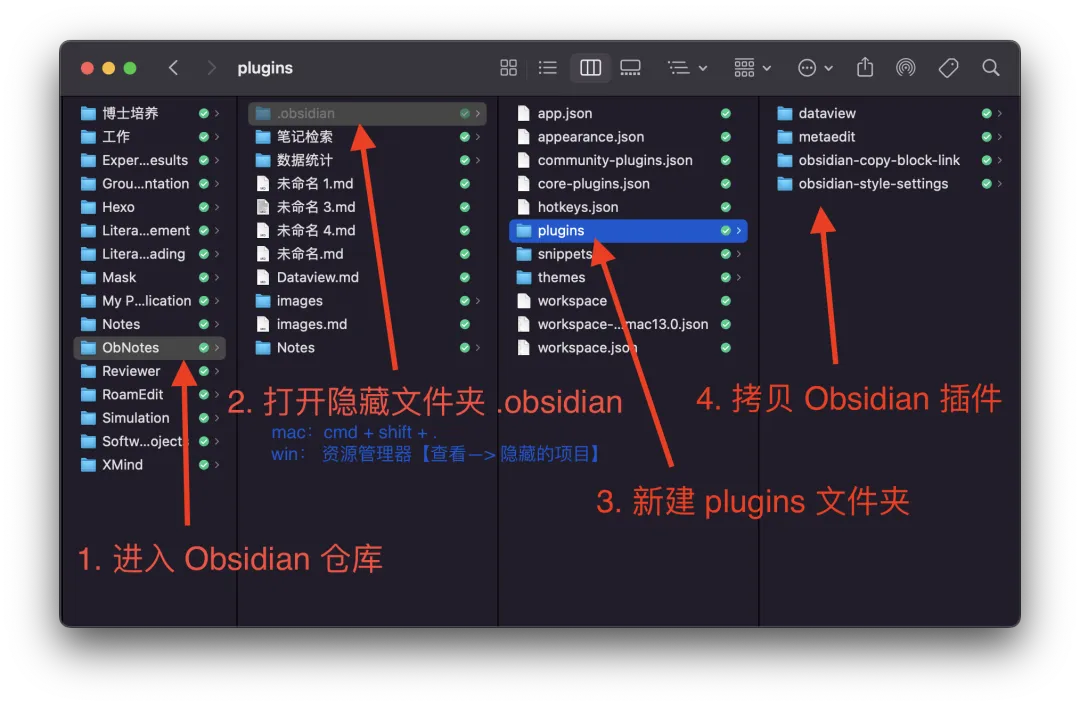
Task: Select the file 未命名 3.md
Action: click(367, 207)
